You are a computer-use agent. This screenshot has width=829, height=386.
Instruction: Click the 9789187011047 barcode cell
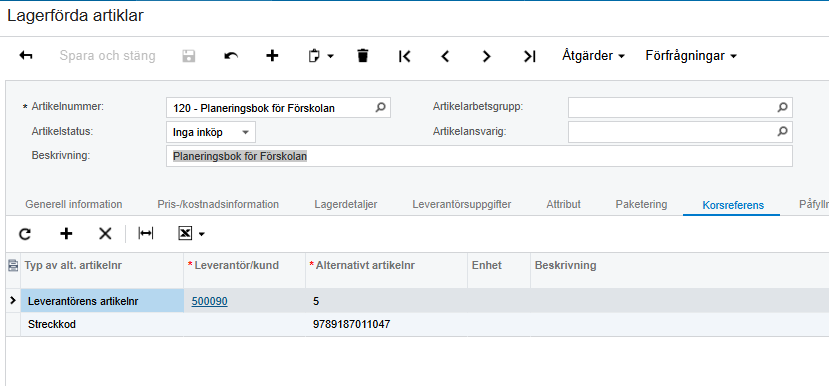(x=386, y=324)
